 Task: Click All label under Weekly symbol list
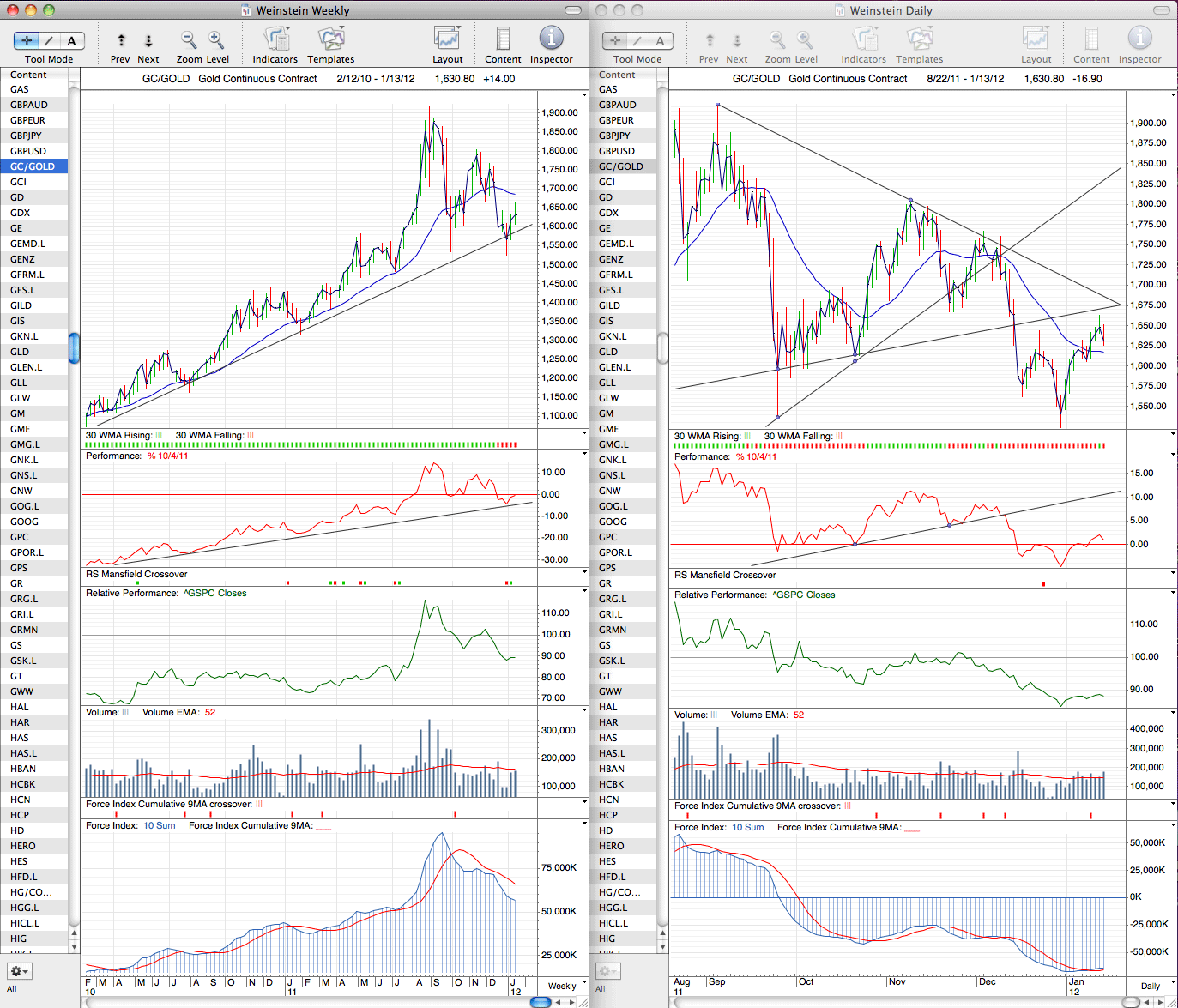(12, 989)
